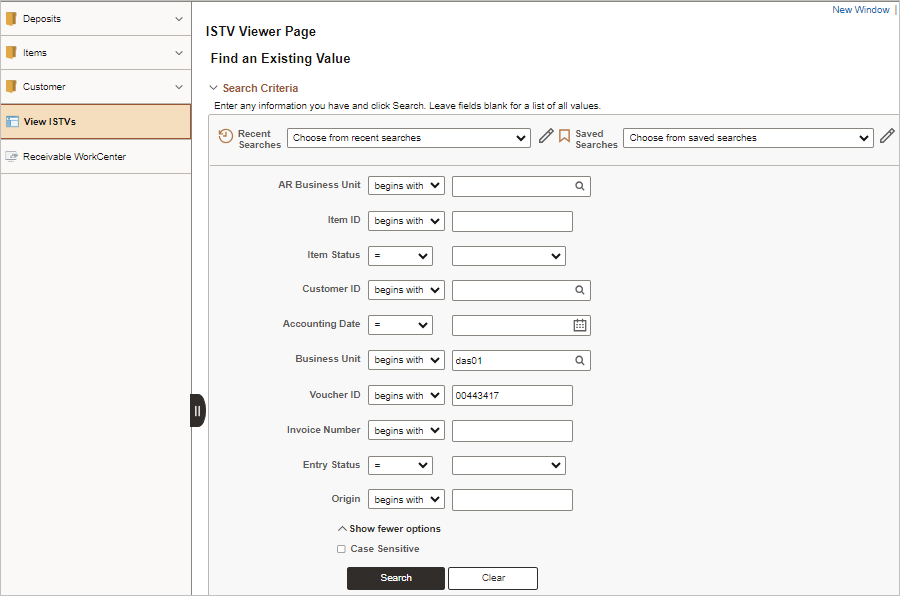The image size is (900, 596).
Task: Click Voucher ID field containing 00443417
Action: click(x=512, y=396)
